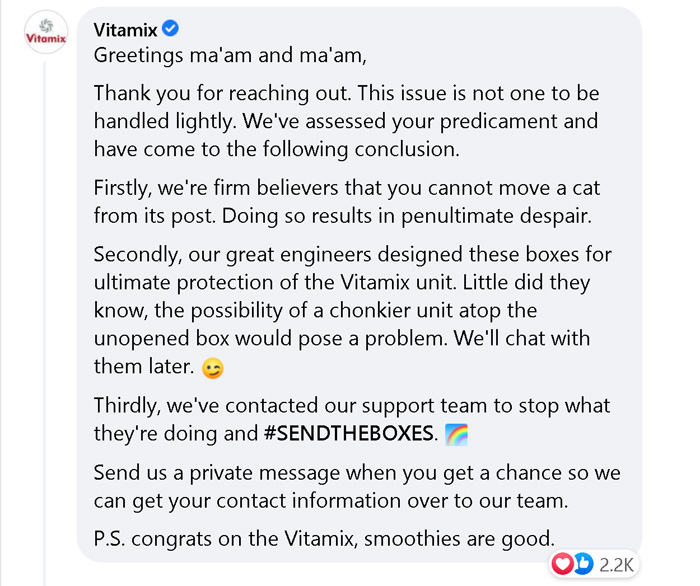Click the red heart reaction icon

562,564
